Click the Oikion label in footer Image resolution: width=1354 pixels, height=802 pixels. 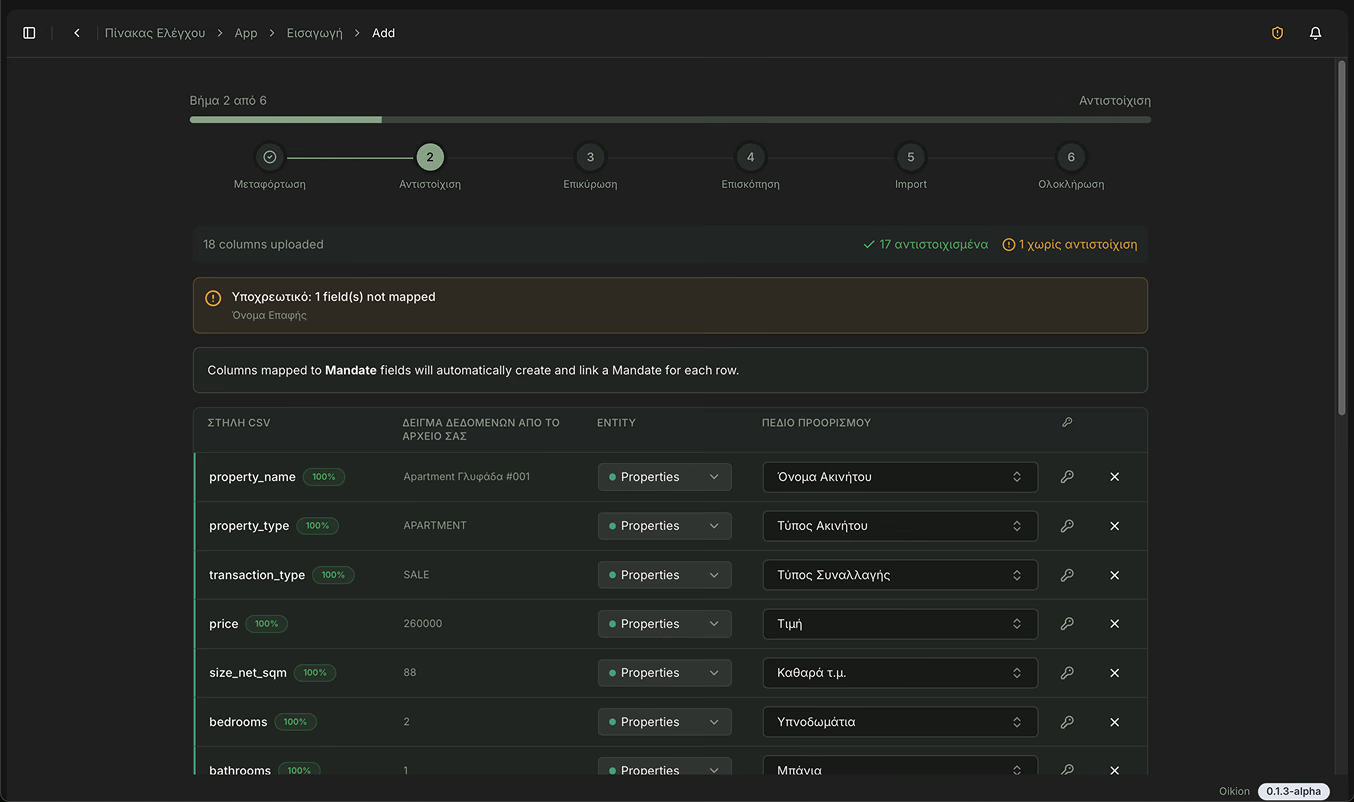coord(1234,791)
